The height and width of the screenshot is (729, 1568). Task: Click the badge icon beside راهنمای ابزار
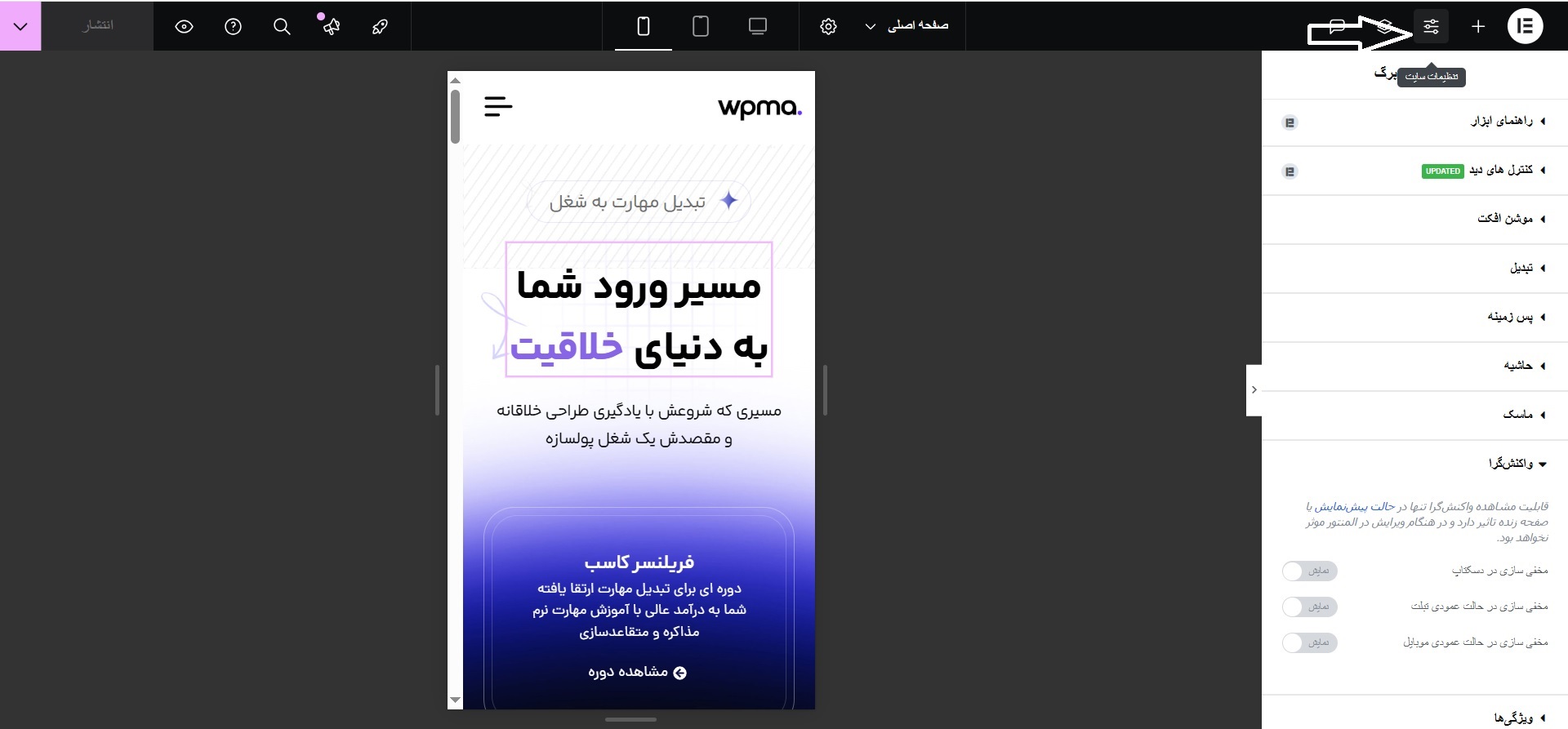click(1290, 122)
